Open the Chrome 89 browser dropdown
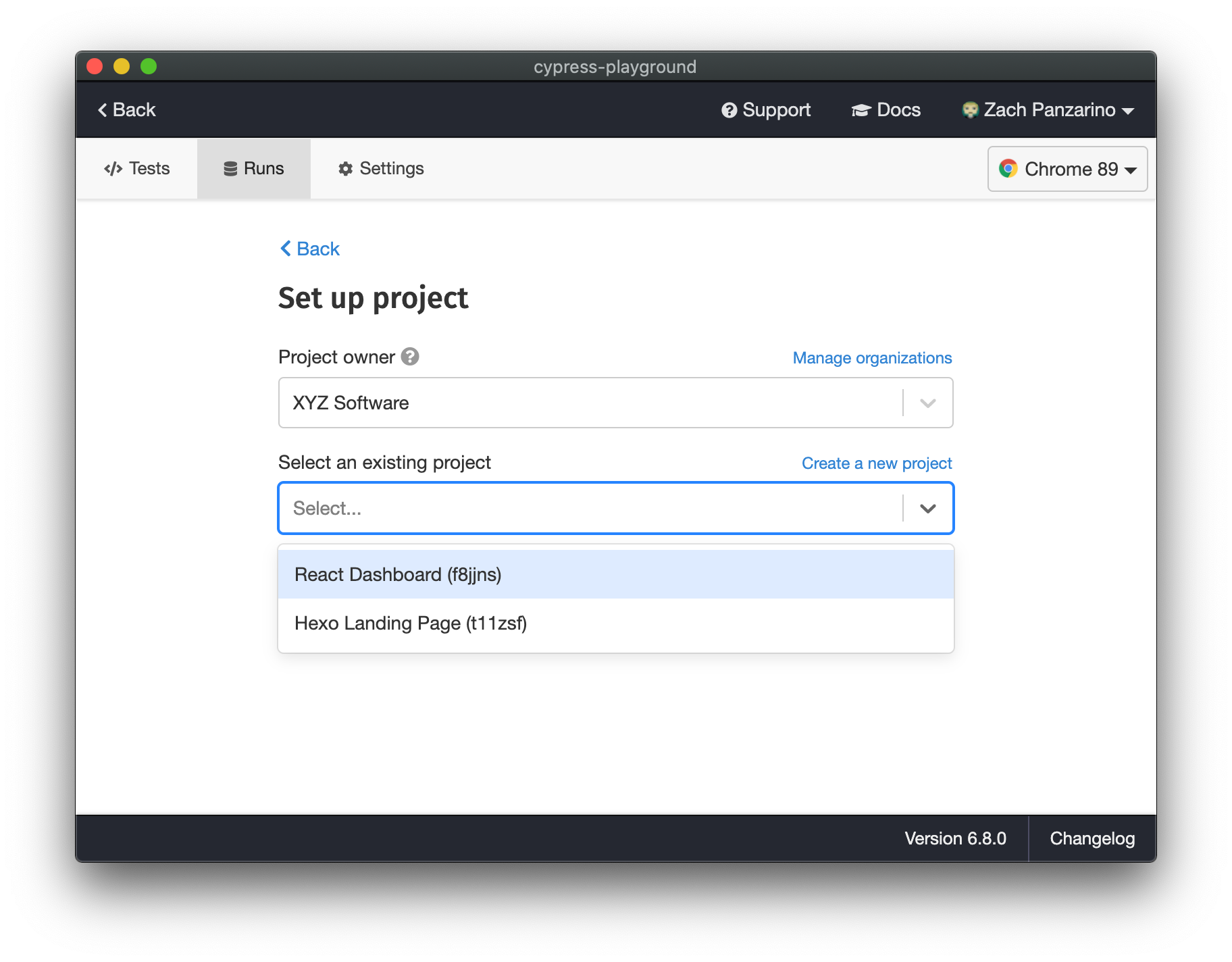Image resolution: width=1232 pixels, height=962 pixels. click(x=1067, y=169)
